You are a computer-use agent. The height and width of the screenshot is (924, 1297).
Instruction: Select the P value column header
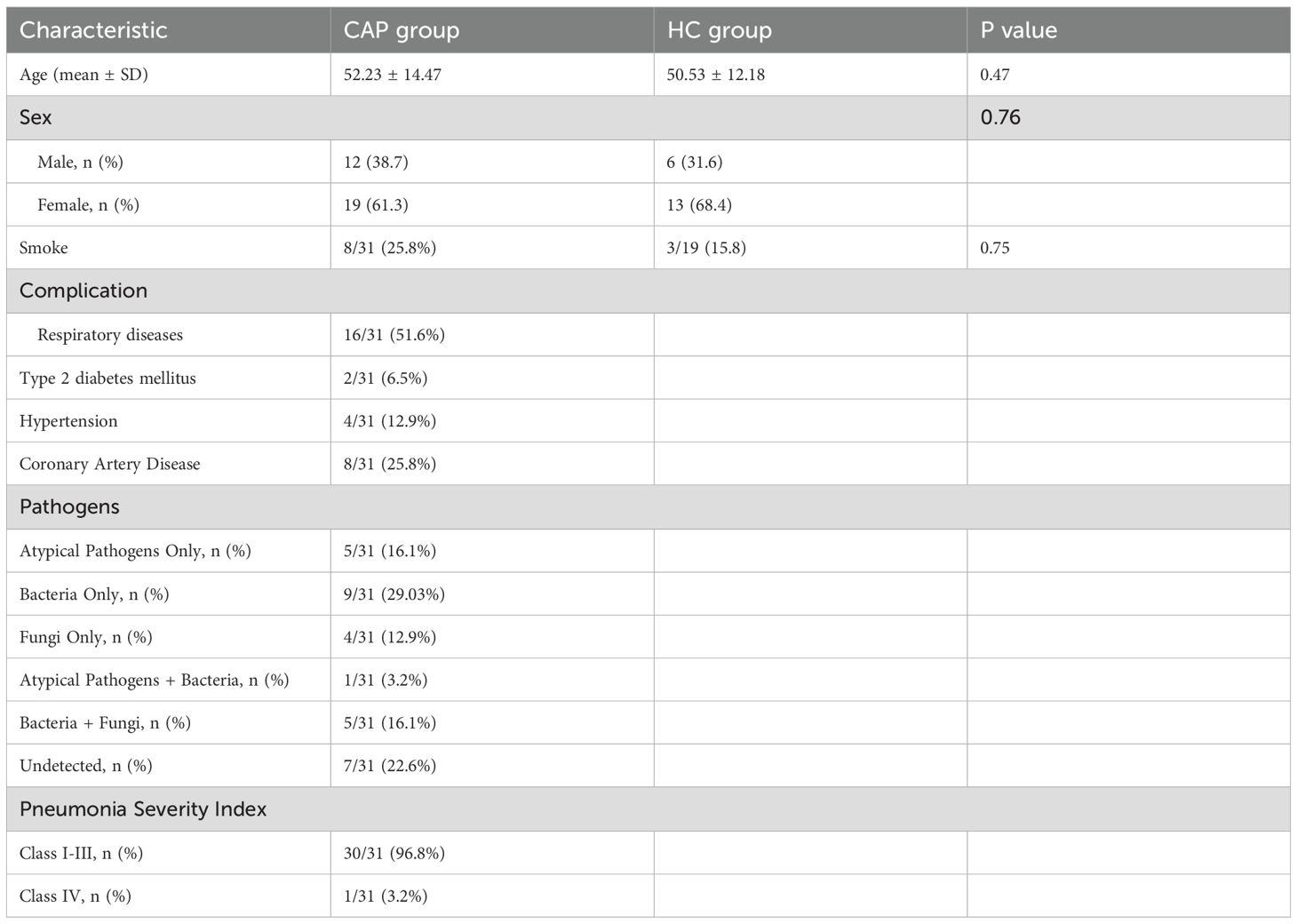pos(1018,30)
